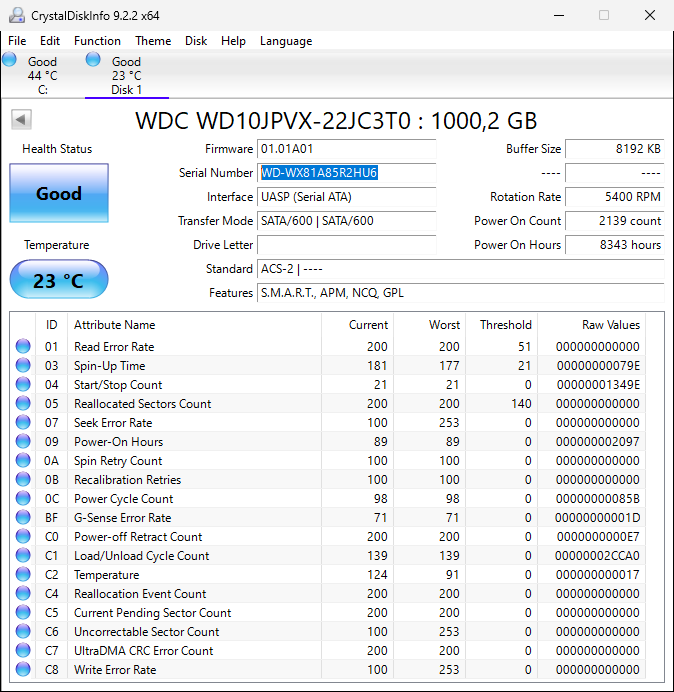This screenshot has width=674, height=692.
Task: Open the Disk menu
Action: (x=196, y=41)
